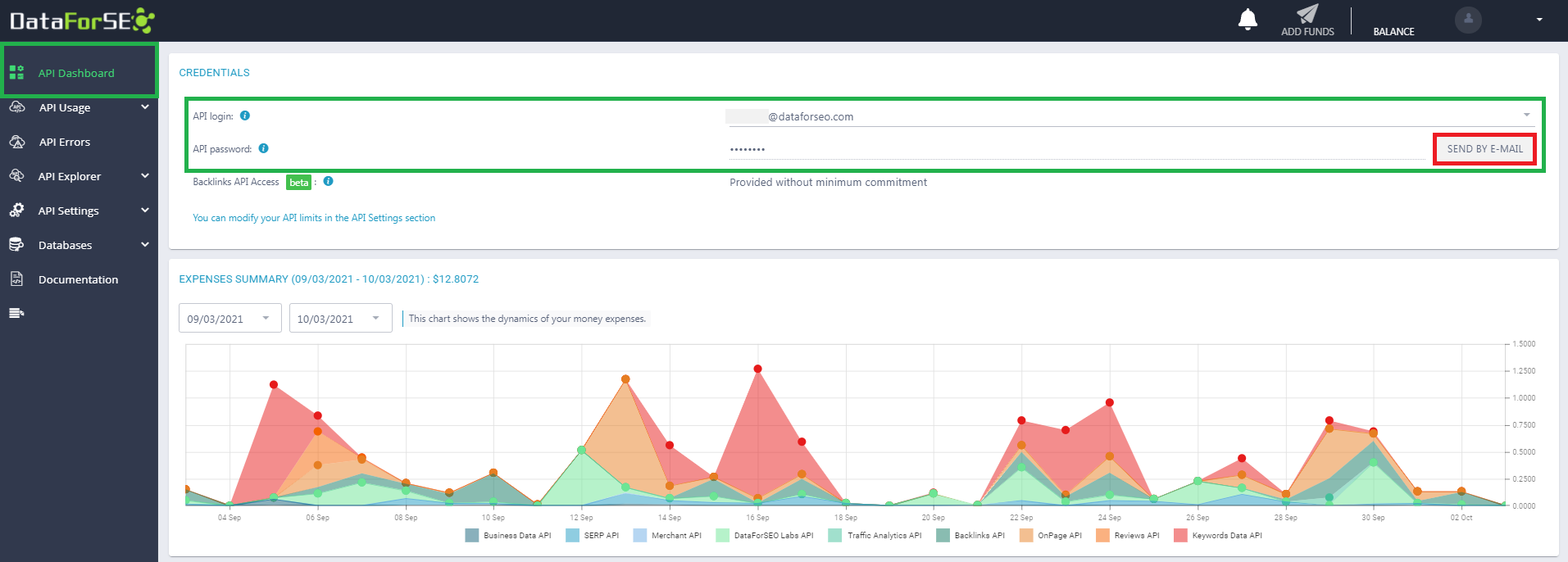Click the chart description note text
Image resolution: width=1568 pixels, height=562 pixels.
pyautogui.click(x=527, y=319)
